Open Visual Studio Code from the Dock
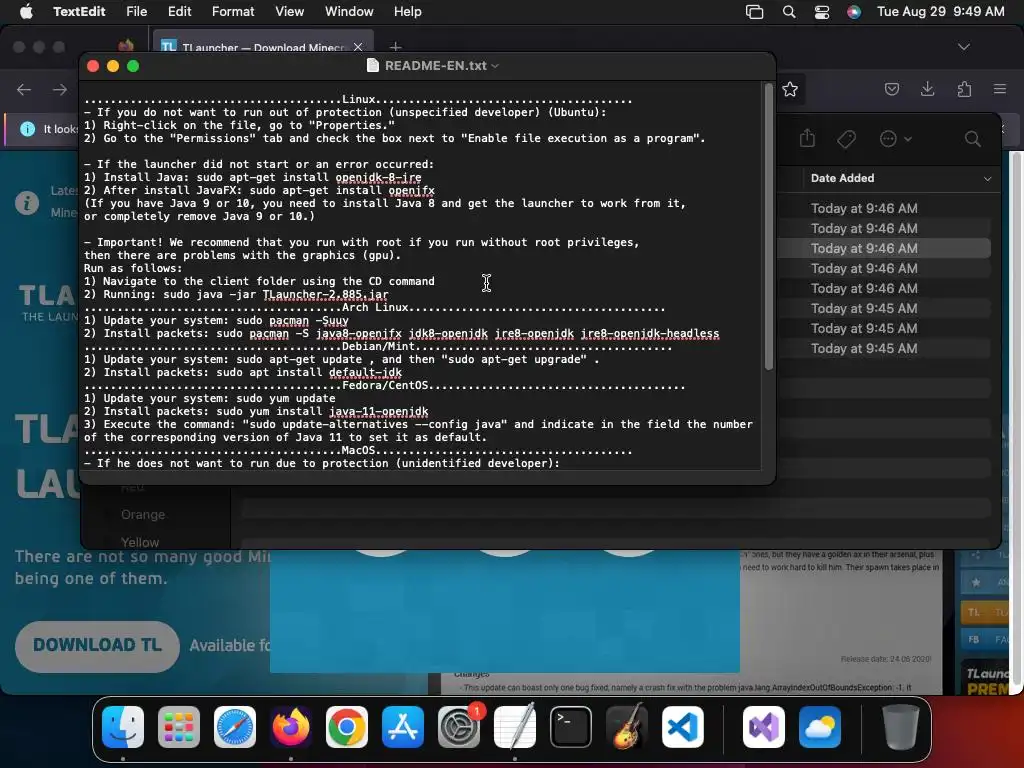The height and width of the screenshot is (768, 1024). click(682, 727)
